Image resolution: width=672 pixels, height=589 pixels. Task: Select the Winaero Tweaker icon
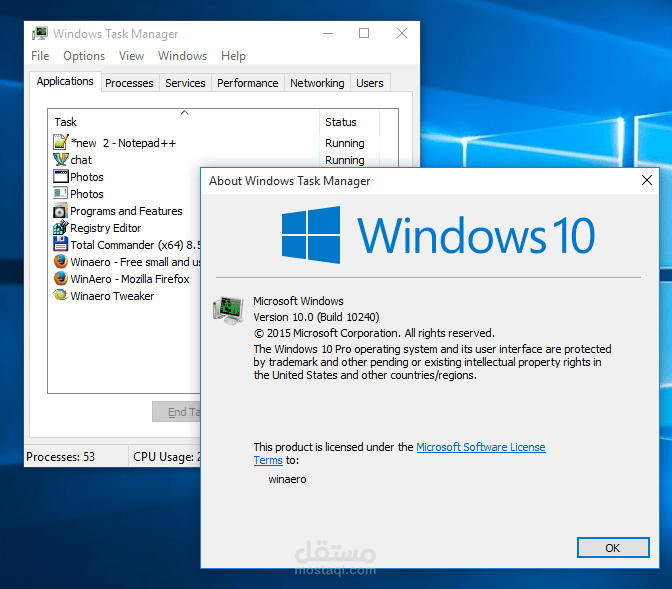coord(60,295)
